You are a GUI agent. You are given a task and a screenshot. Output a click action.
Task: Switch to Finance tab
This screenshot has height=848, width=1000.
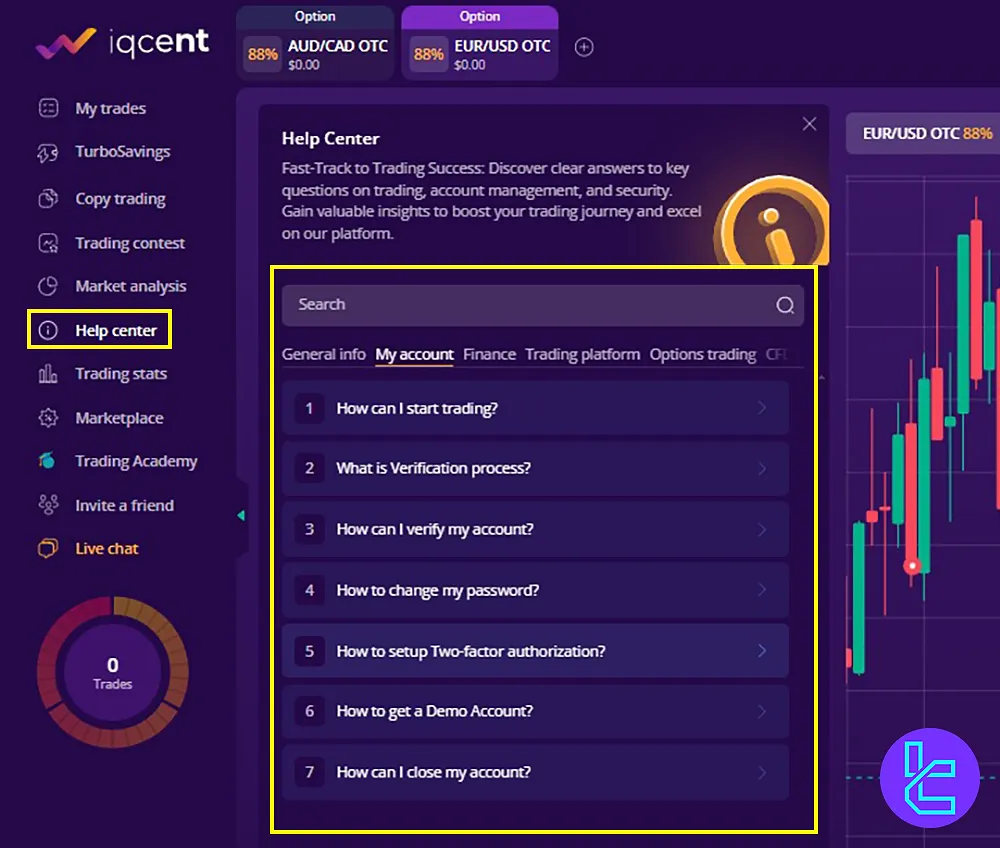[489, 355]
